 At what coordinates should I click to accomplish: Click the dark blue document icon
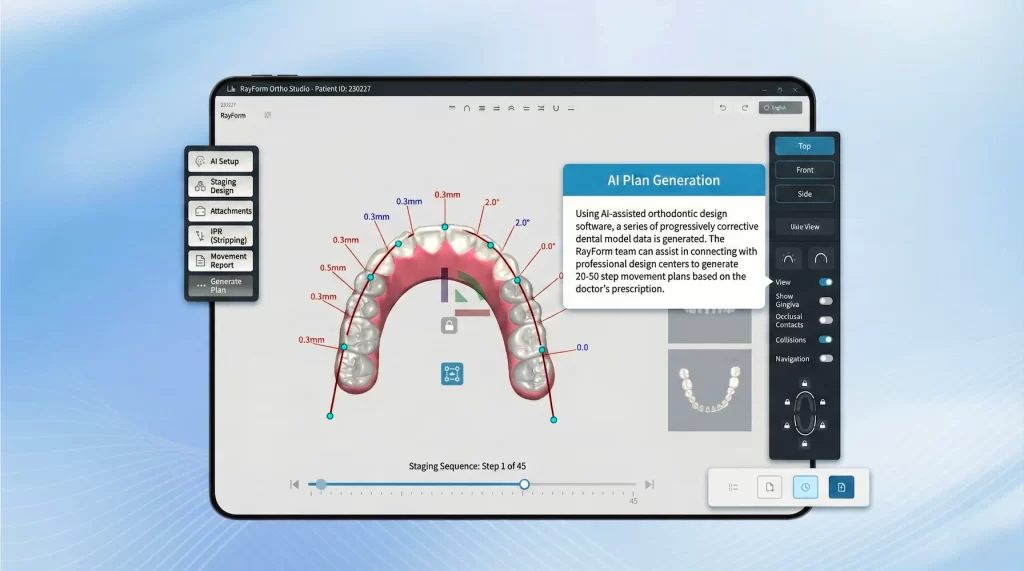(x=841, y=487)
